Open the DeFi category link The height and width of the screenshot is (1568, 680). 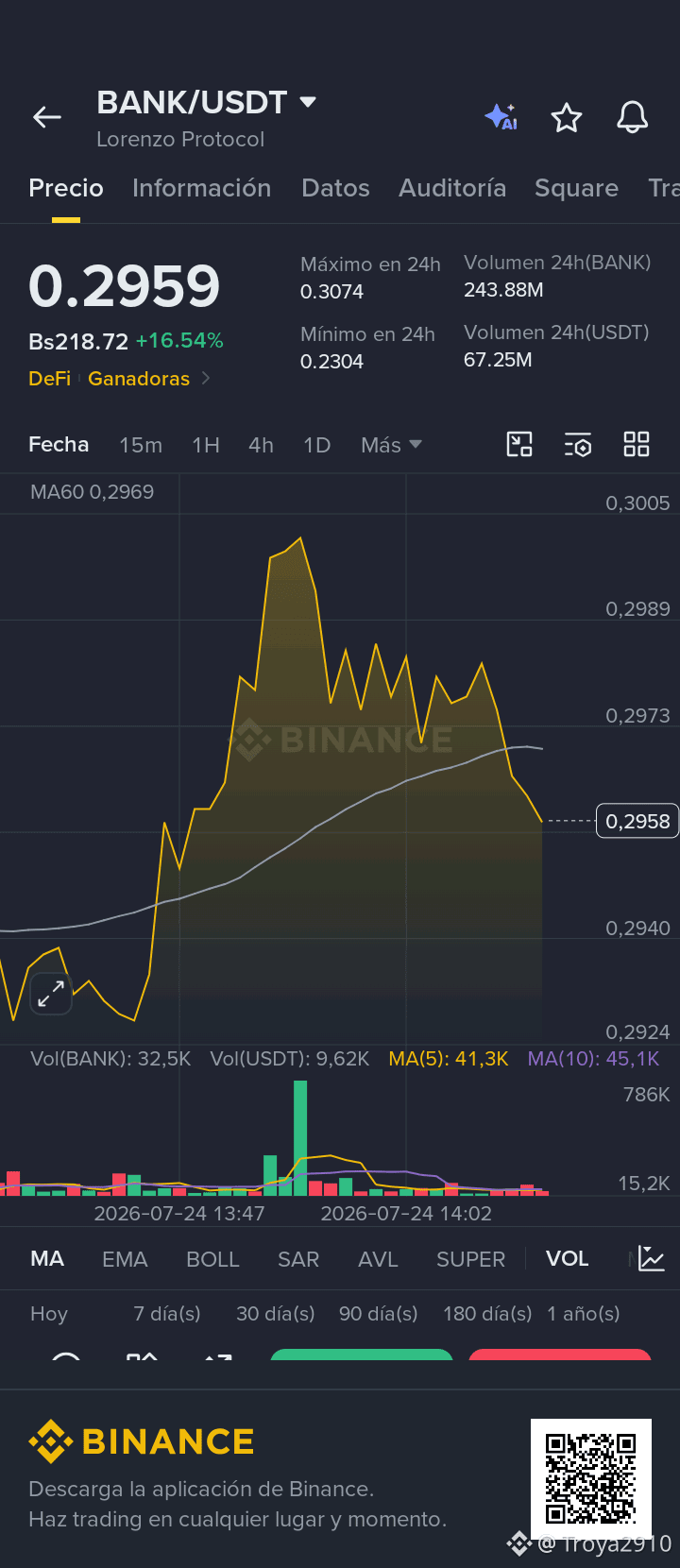tap(50, 379)
